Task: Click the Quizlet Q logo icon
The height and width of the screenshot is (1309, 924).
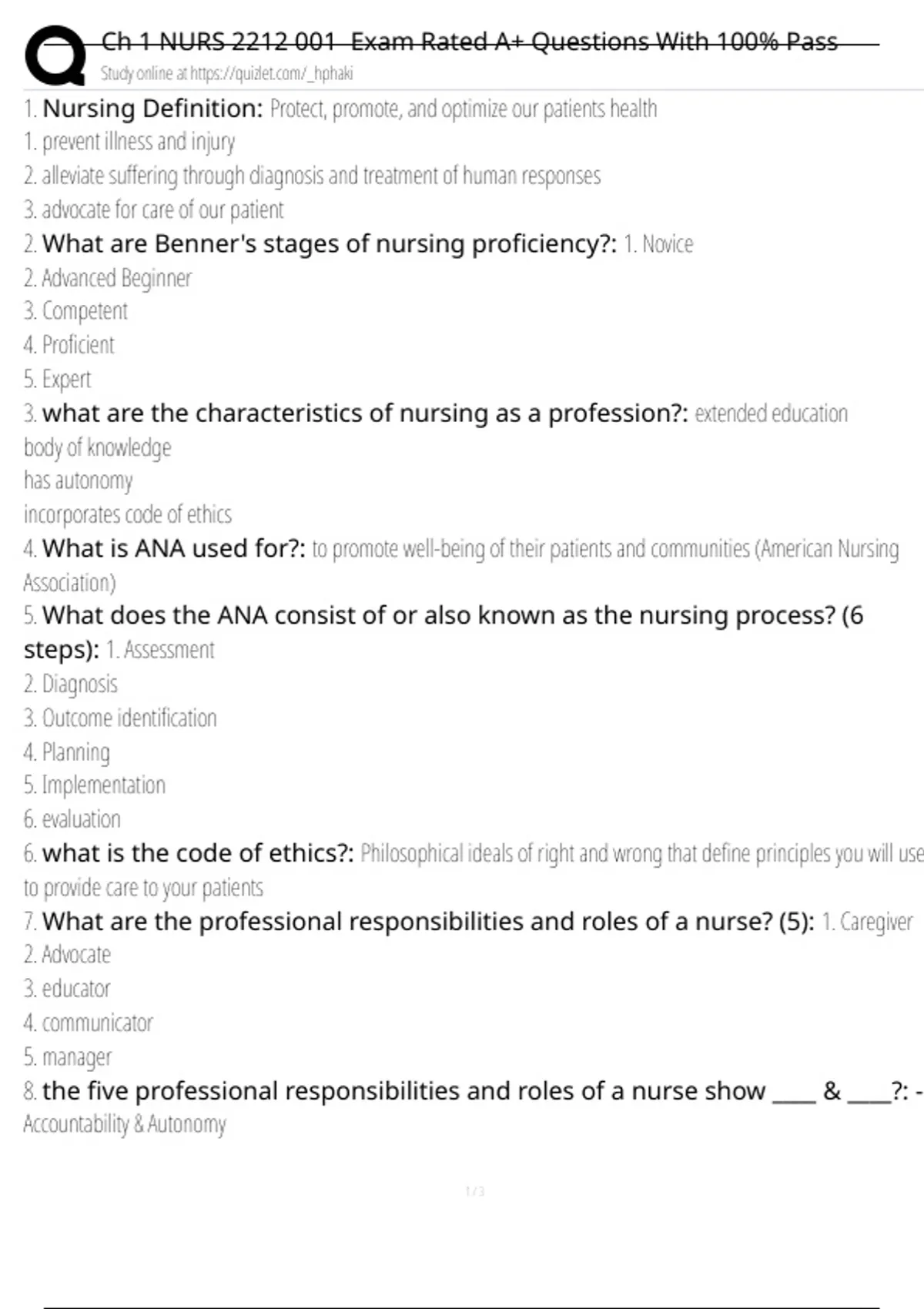Action: 55,55
